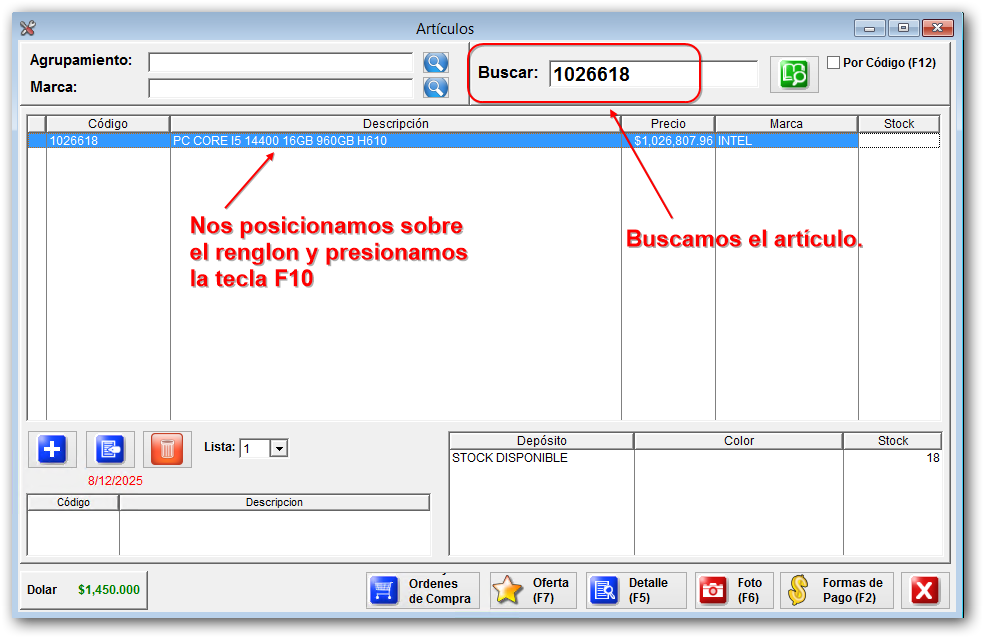Sort by the Precio column header

(x=668, y=123)
